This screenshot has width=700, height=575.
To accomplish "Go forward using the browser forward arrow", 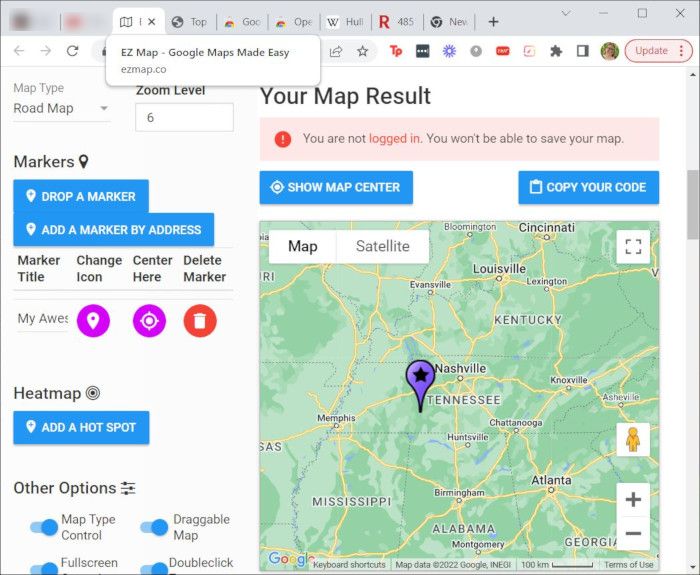I will (x=46, y=51).
